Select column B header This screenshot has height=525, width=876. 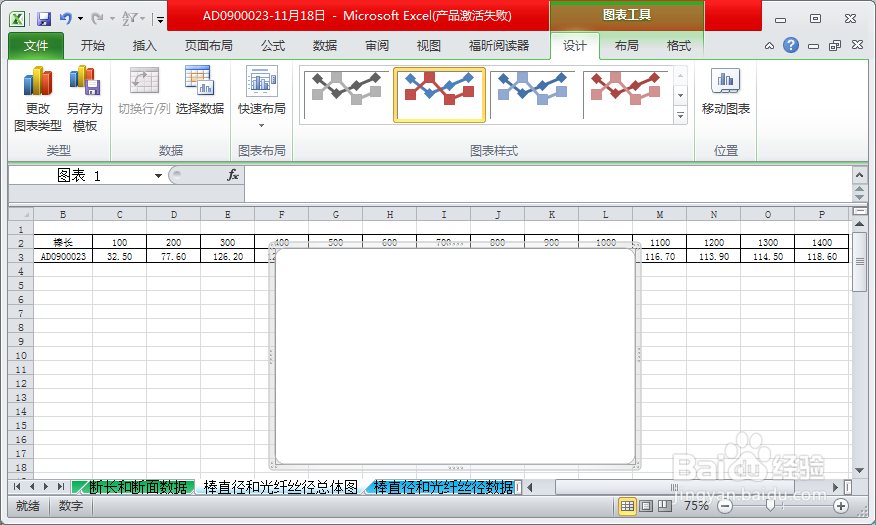click(x=63, y=214)
